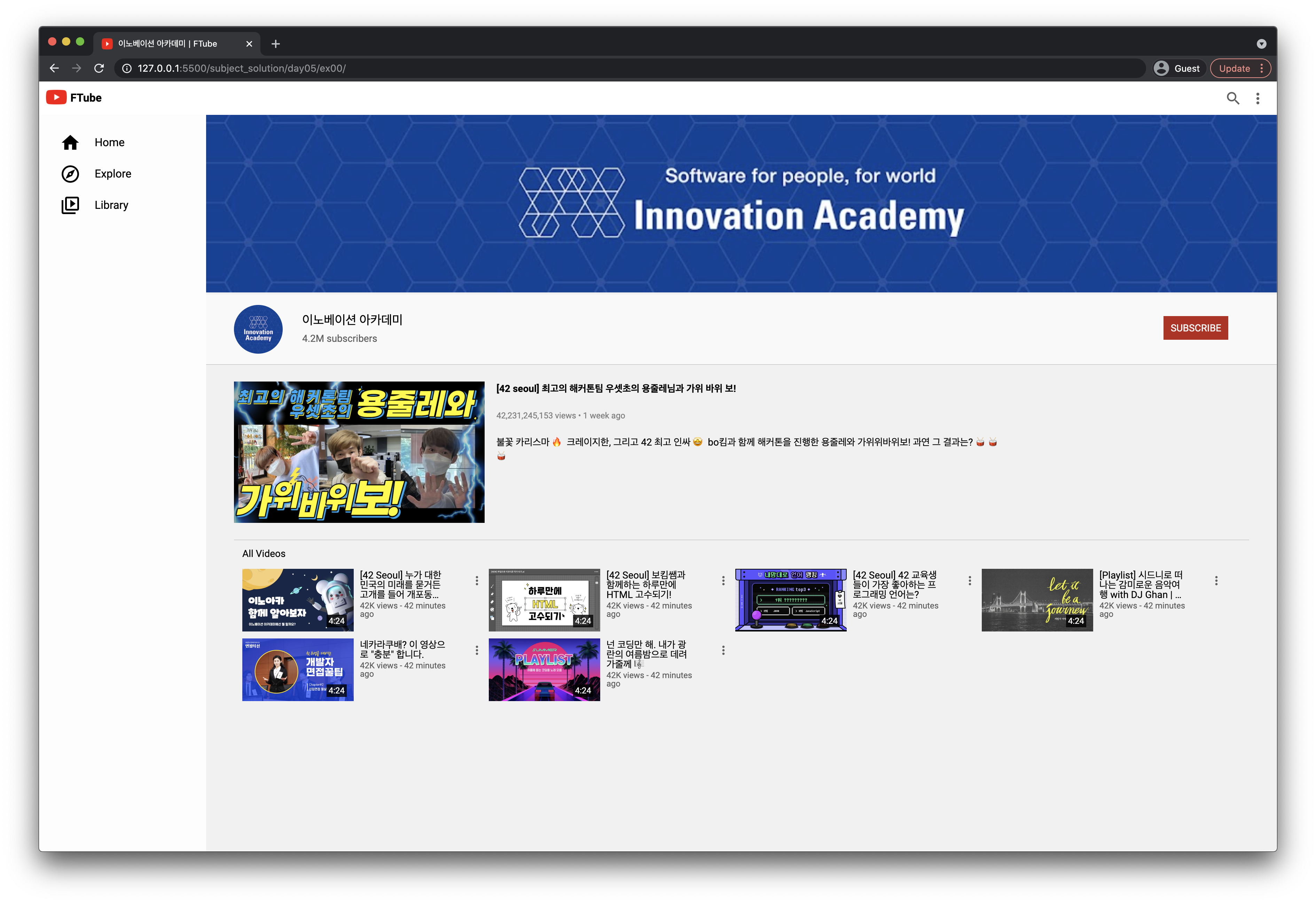Open options for 누가 대한민국의 미래를 video
The width and height of the screenshot is (1316, 903).
477,580
